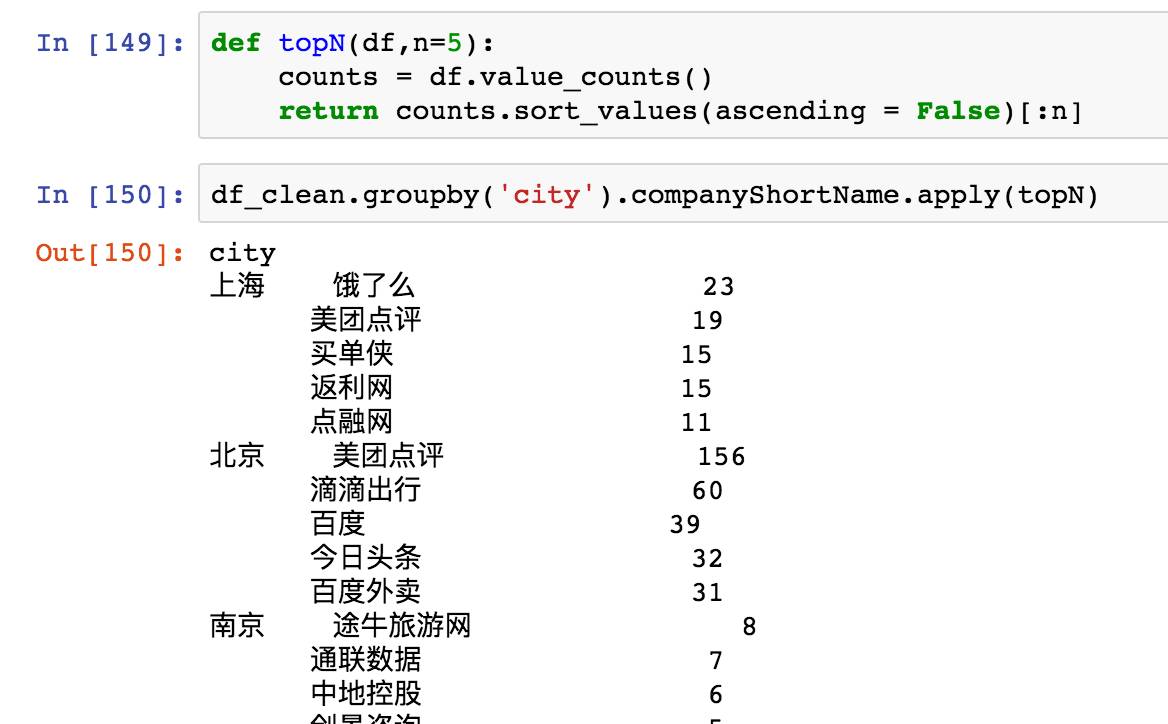Select the 南京 city index label

click(x=237, y=626)
